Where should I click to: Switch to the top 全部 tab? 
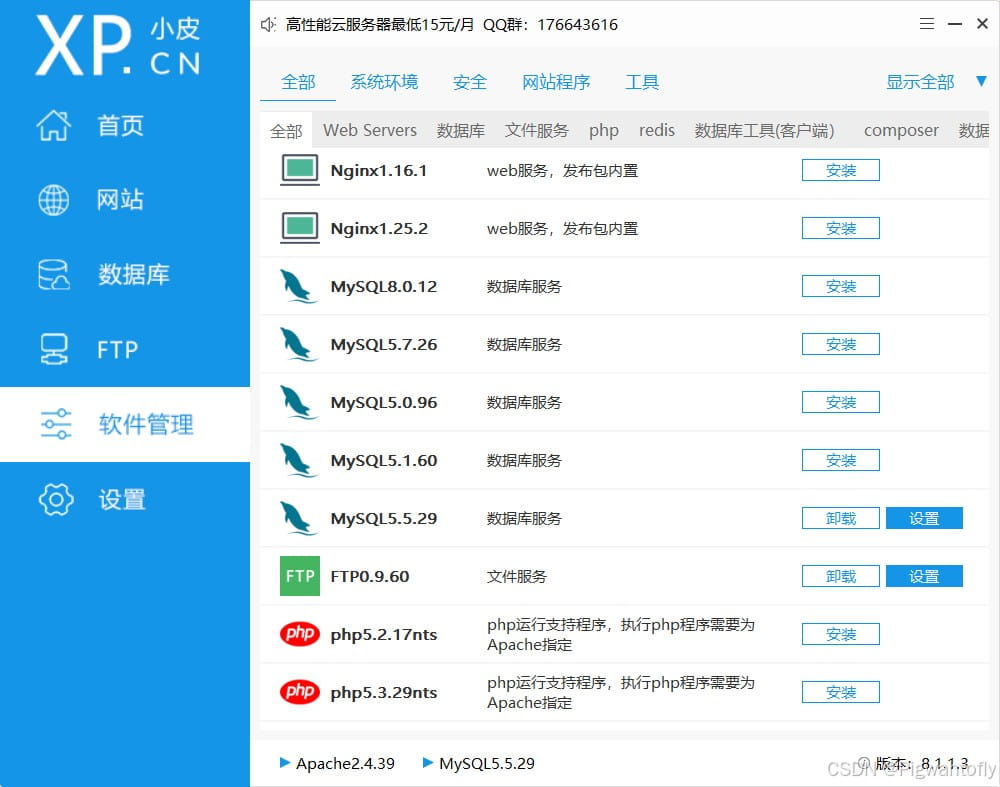pyautogui.click(x=298, y=82)
